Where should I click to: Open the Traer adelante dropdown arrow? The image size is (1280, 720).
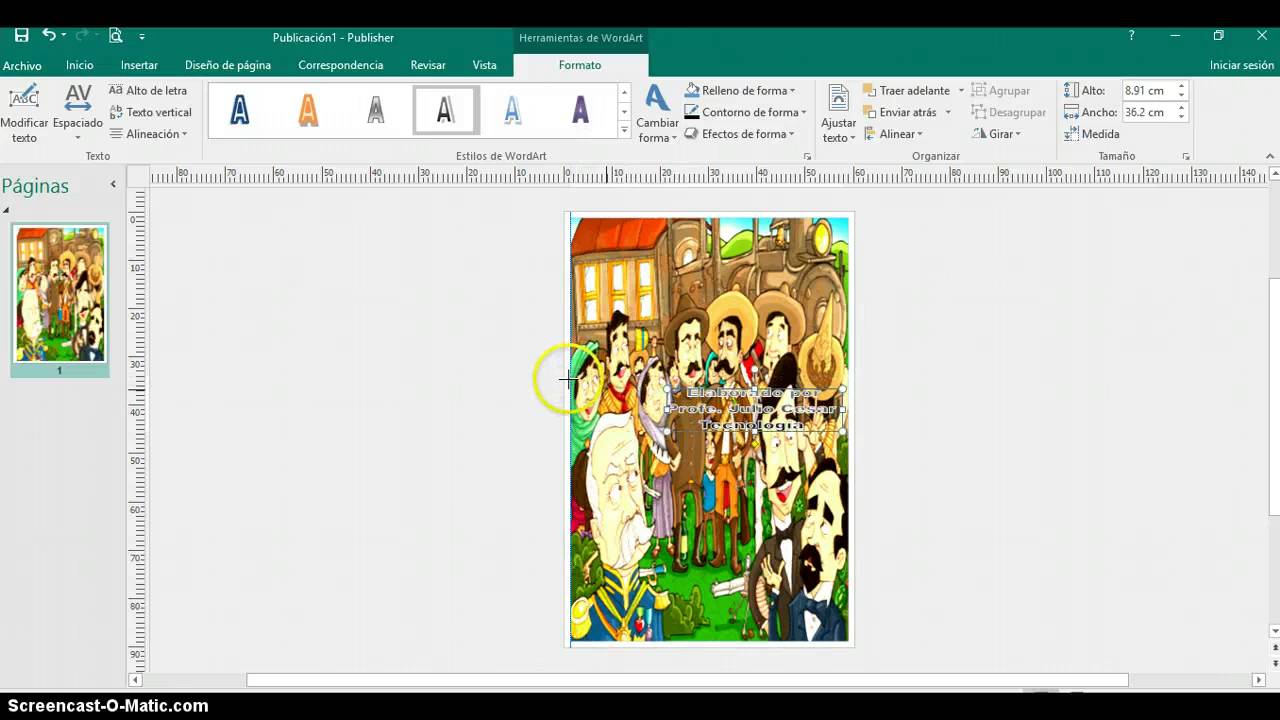pos(961,91)
